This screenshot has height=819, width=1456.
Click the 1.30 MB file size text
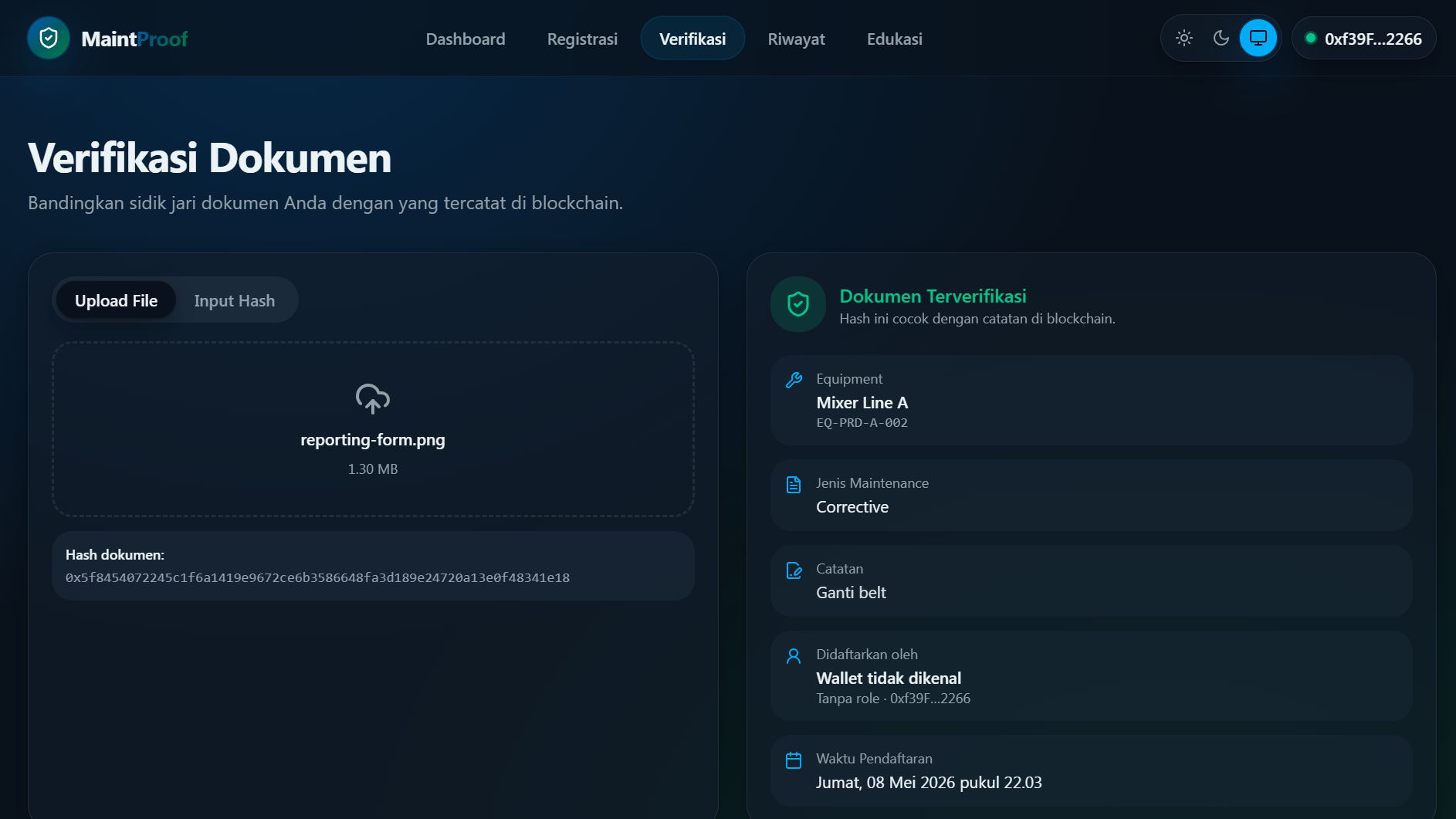point(373,469)
